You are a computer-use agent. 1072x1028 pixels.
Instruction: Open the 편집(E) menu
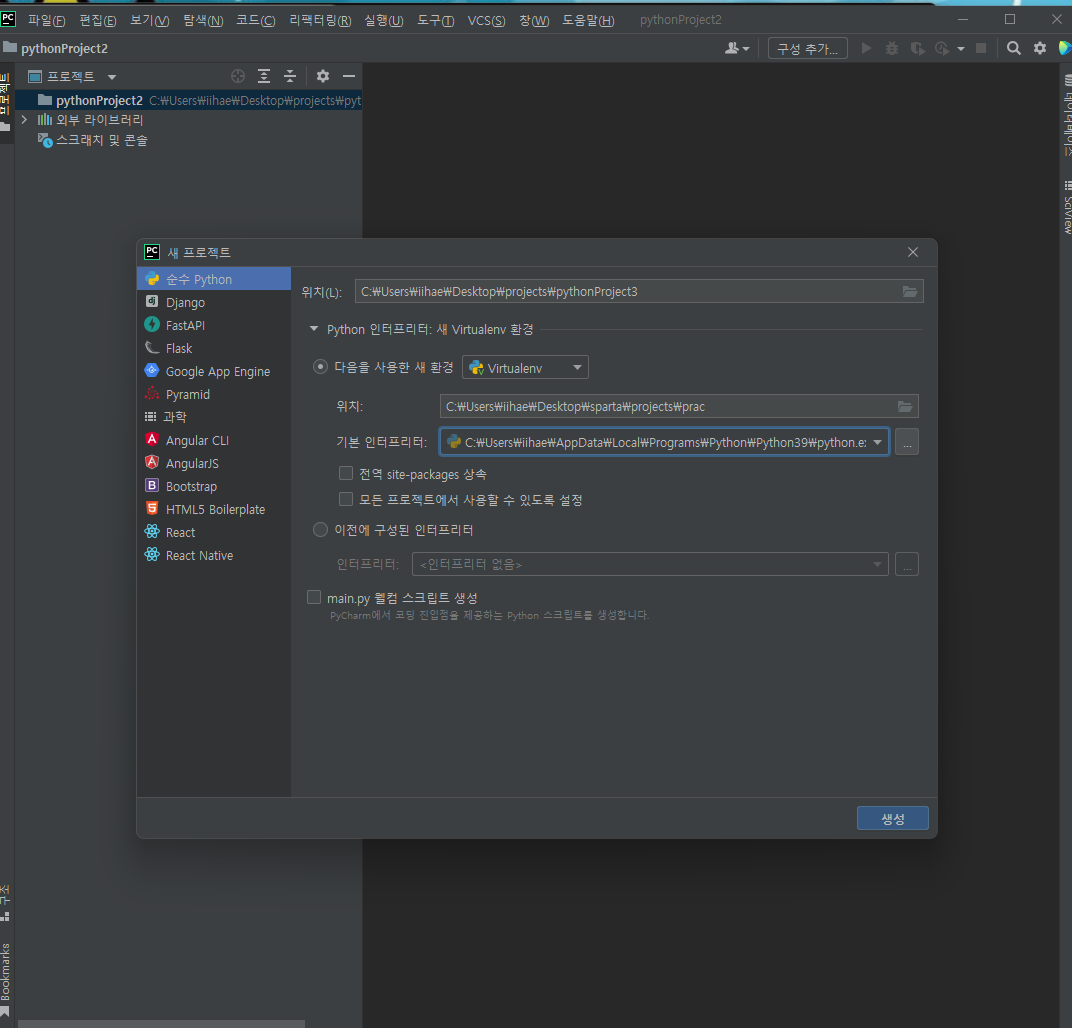tap(98, 21)
